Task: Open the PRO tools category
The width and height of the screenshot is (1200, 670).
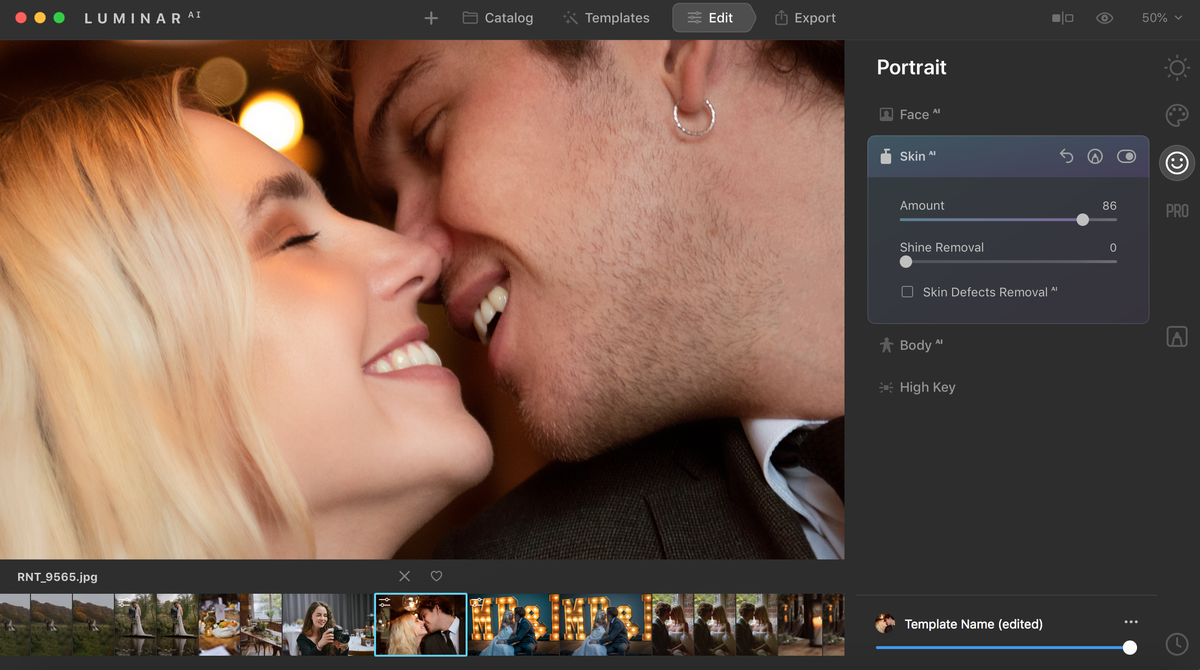Action: pos(1177,211)
